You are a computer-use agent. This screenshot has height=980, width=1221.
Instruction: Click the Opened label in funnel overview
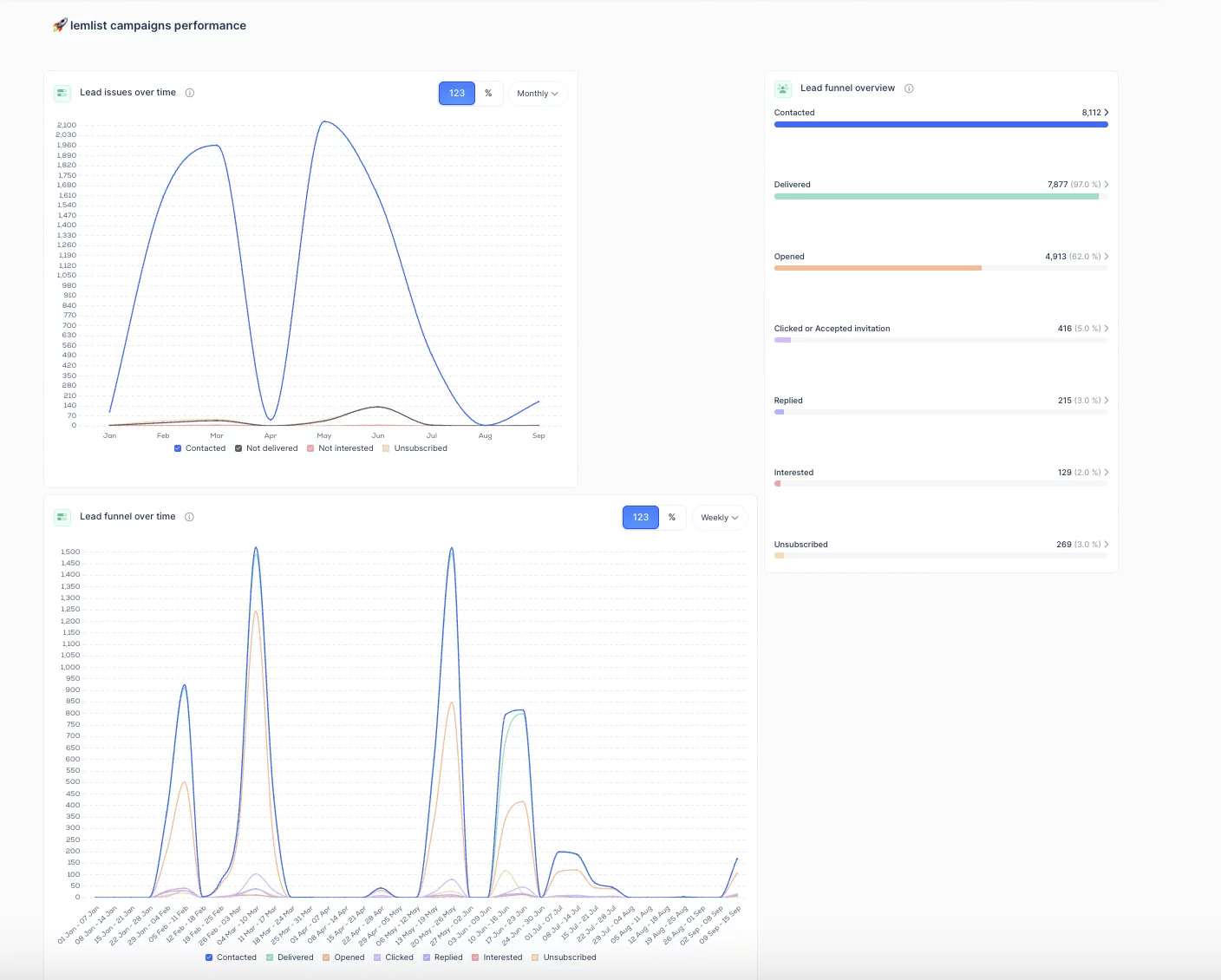pos(789,257)
